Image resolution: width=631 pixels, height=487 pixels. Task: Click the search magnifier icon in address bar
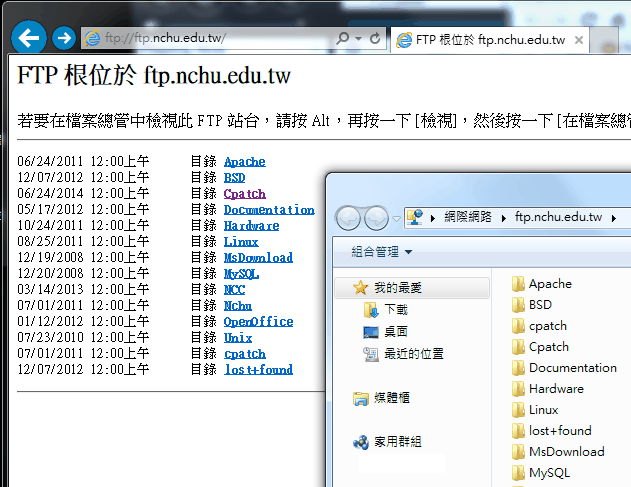click(342, 38)
